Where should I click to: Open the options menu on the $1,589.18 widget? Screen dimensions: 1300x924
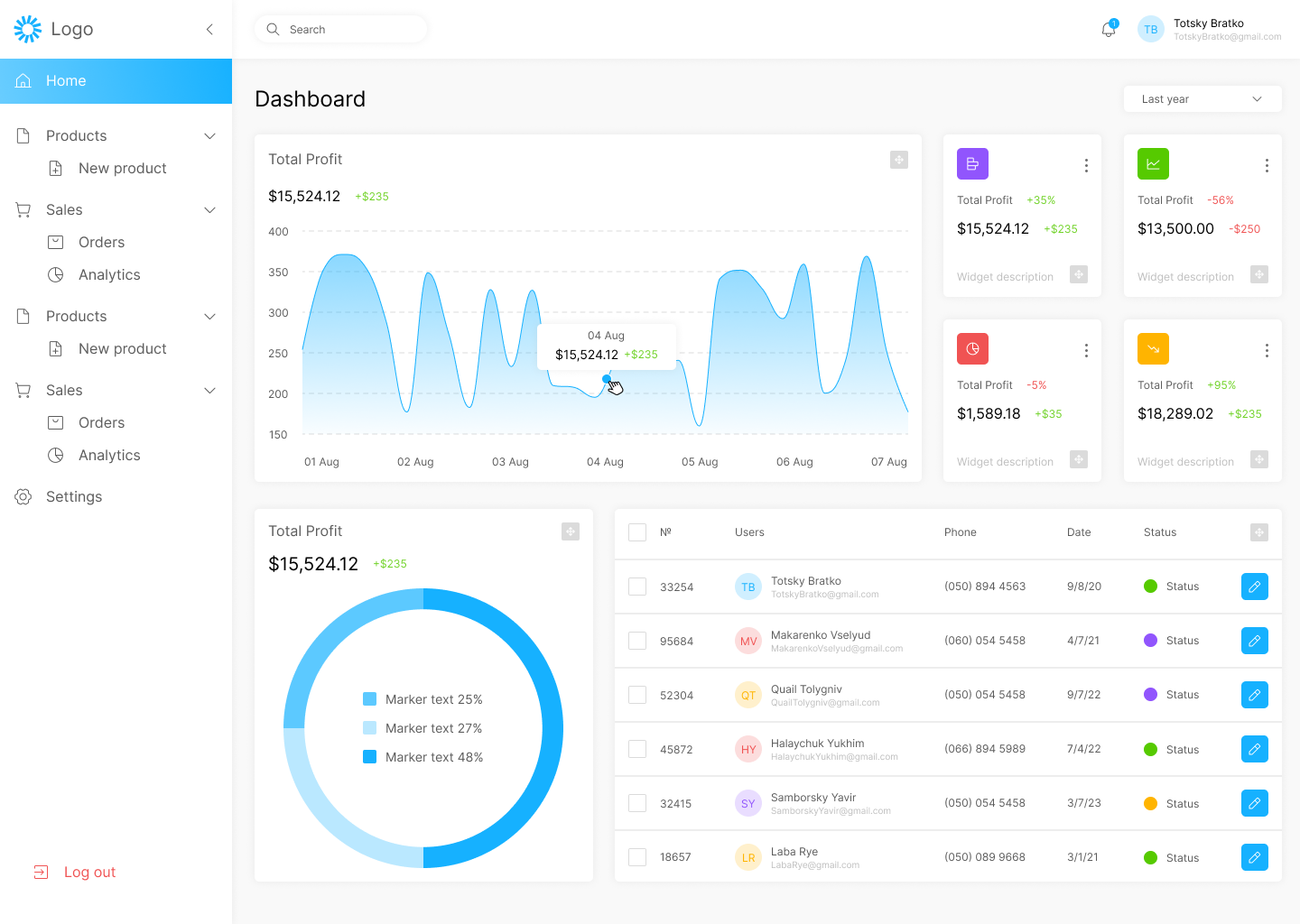(1086, 350)
